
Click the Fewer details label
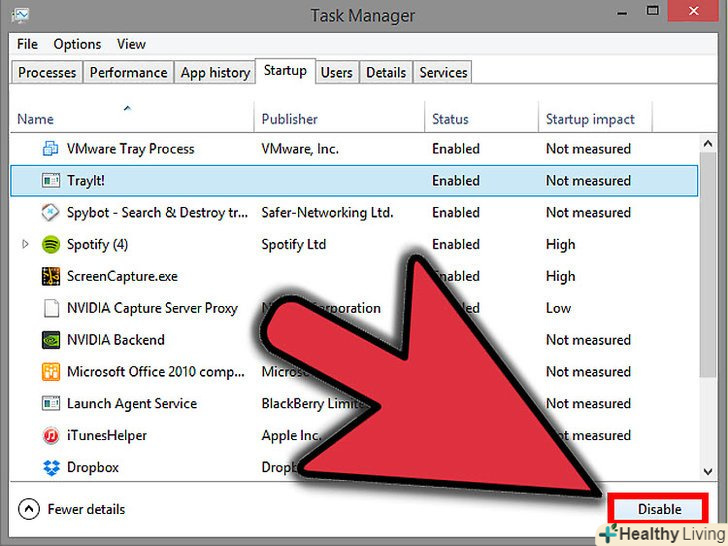click(x=86, y=509)
